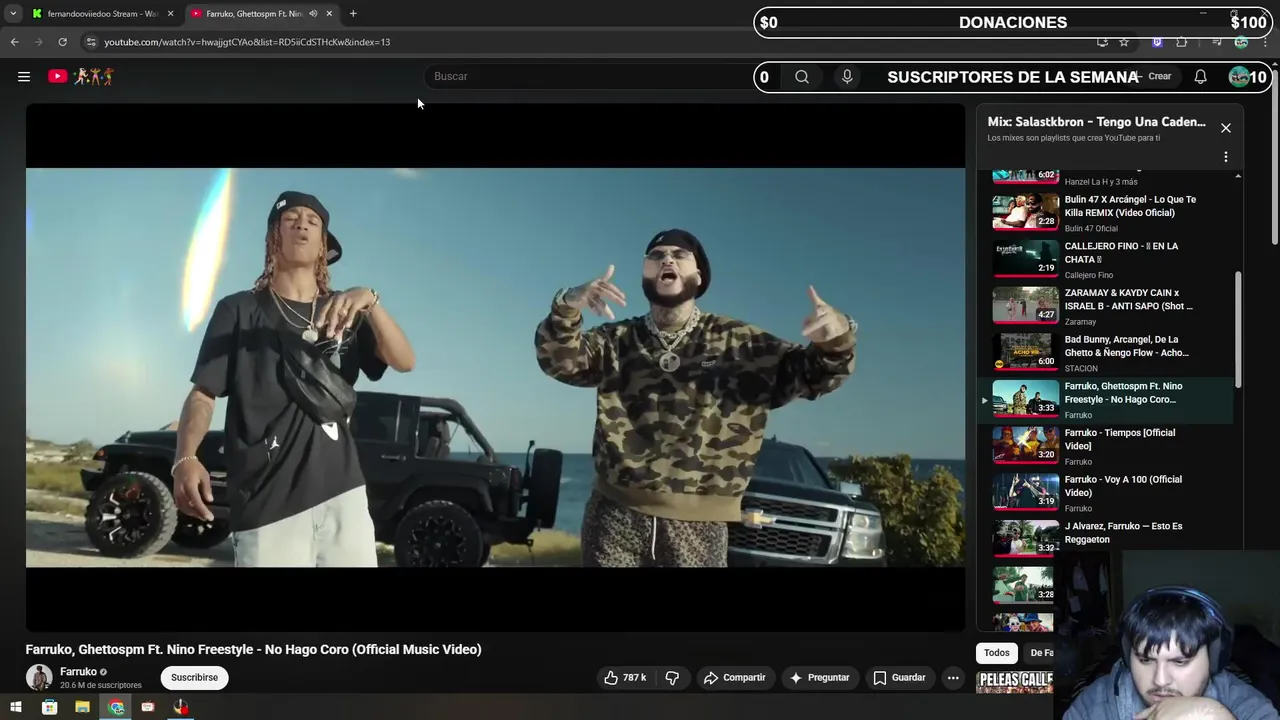Open the red-and-white taskbar app icon

coord(148,707)
